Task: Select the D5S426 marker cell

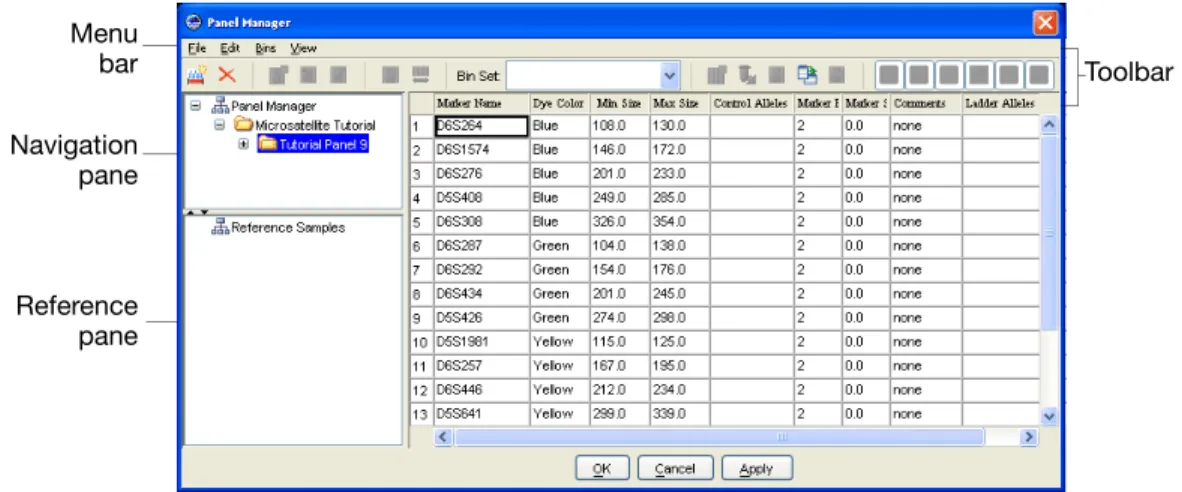Action: pos(482,318)
